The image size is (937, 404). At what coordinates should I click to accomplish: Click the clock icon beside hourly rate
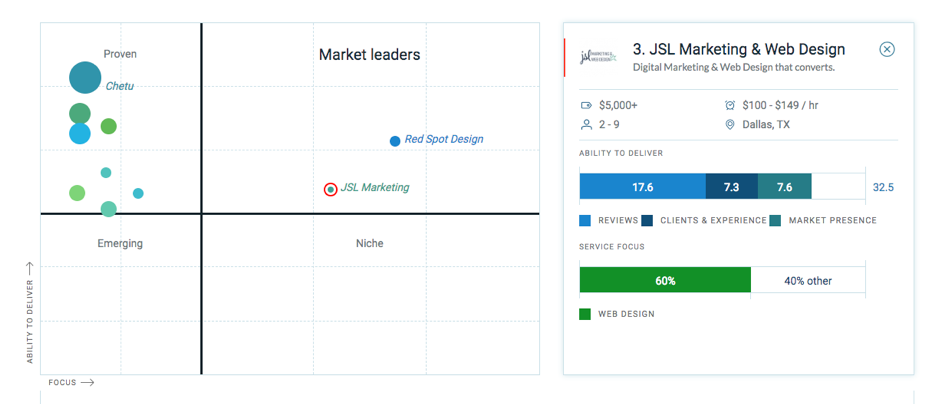tap(730, 106)
